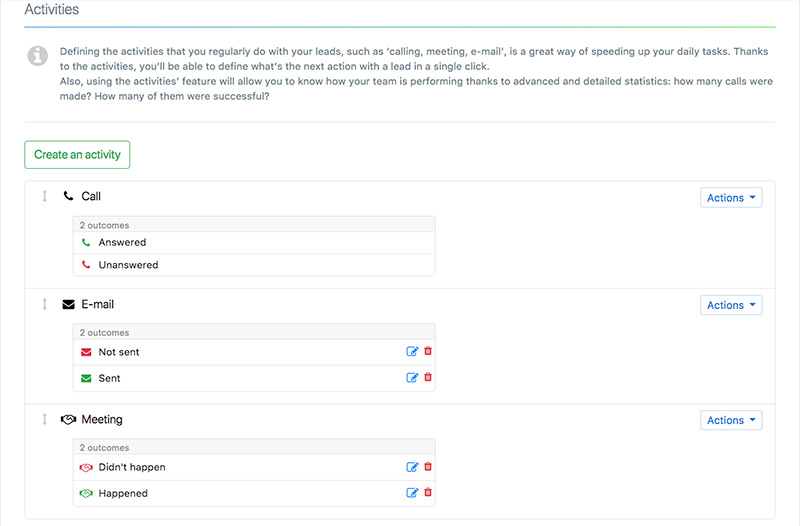800x526 pixels.
Task: Edit the 'Didn't happen' meeting outcome
Action: (x=412, y=467)
